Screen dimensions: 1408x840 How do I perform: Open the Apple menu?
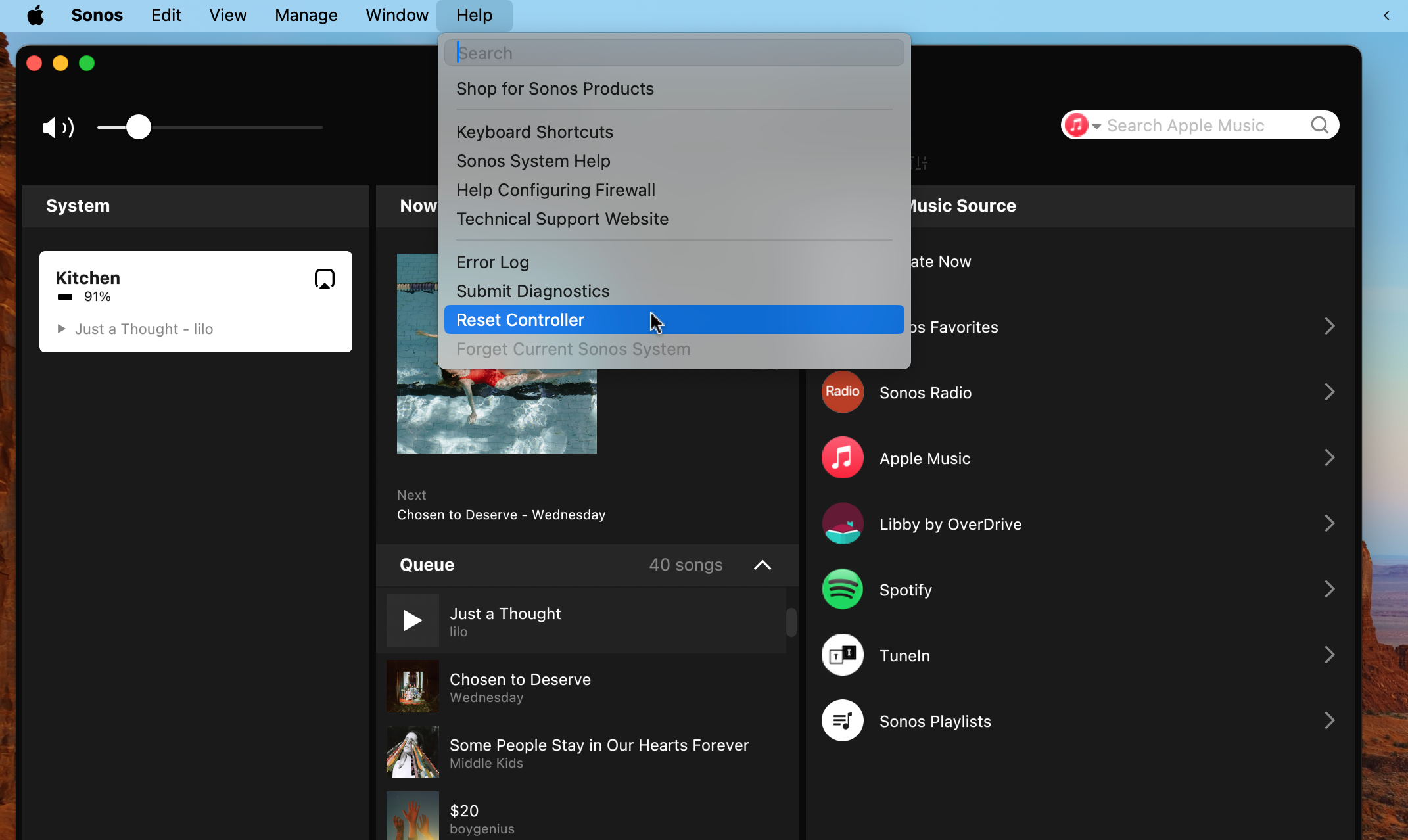click(35, 15)
